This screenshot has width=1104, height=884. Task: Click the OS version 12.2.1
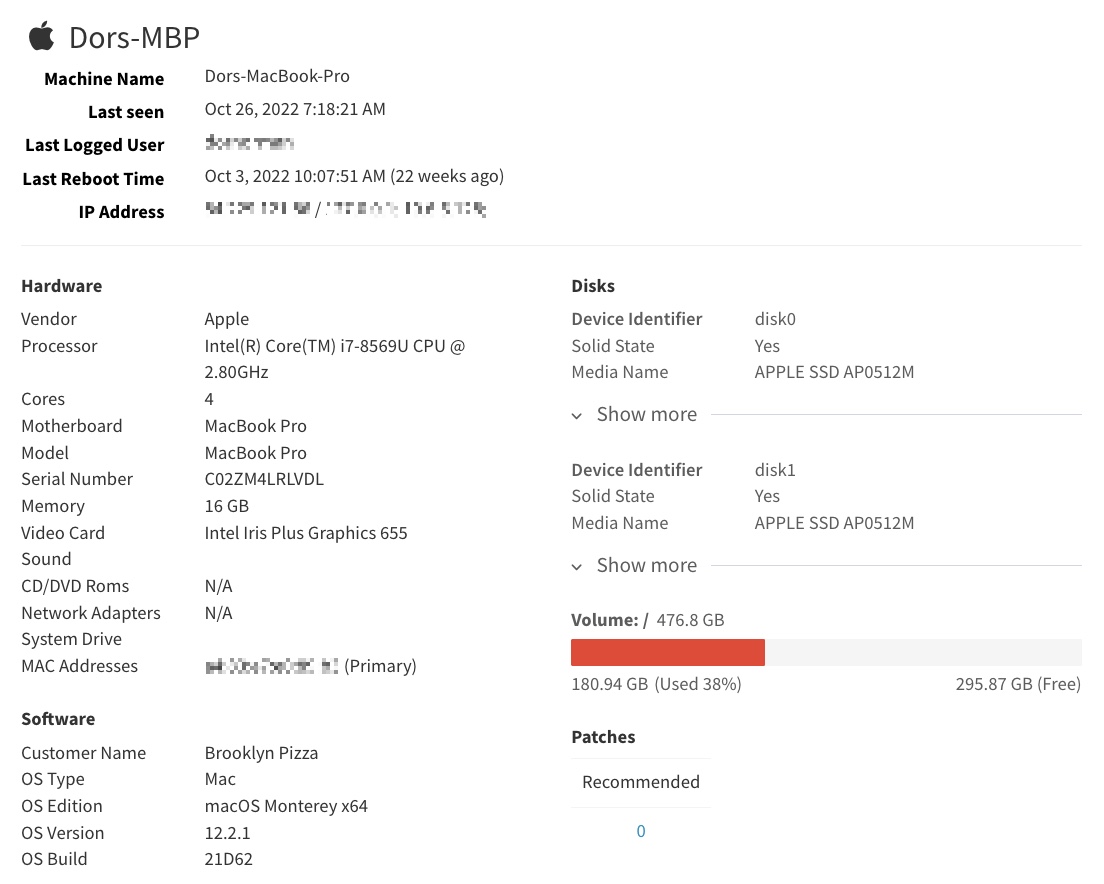click(227, 833)
